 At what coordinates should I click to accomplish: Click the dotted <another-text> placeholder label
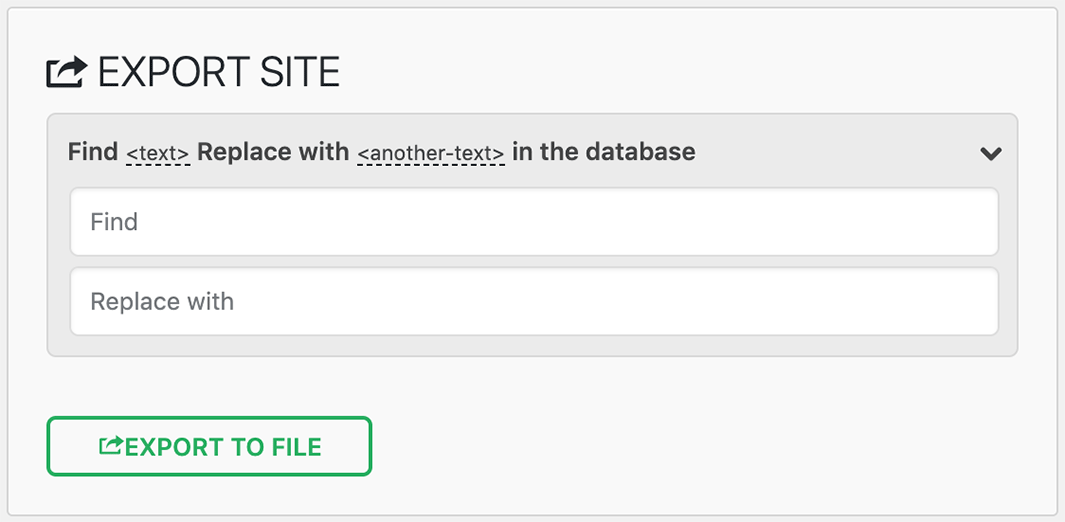[x=430, y=153]
